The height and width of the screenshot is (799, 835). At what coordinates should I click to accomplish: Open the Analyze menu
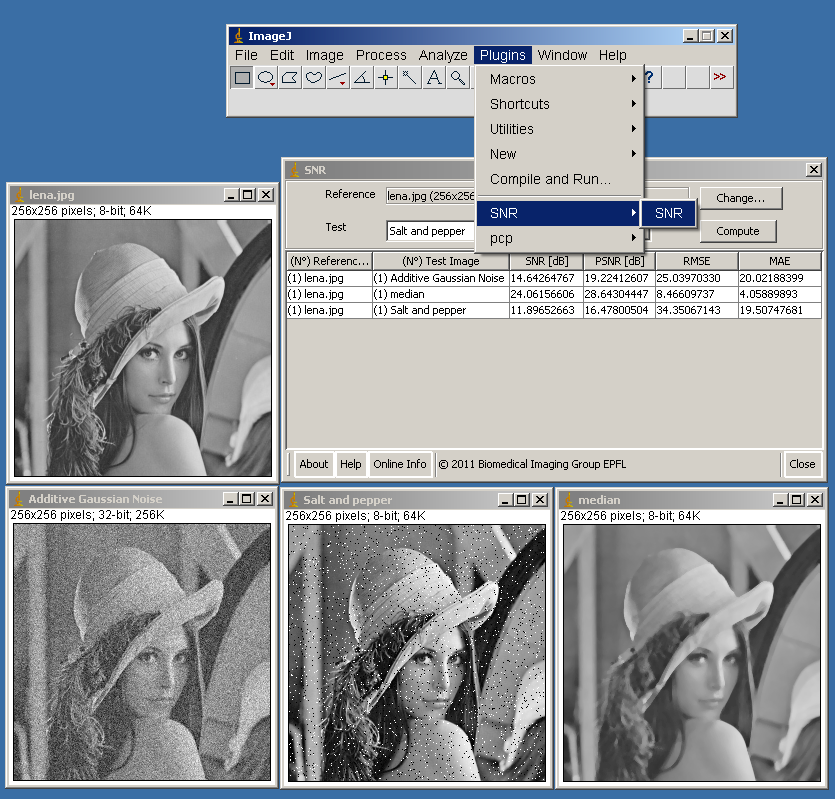(x=443, y=55)
